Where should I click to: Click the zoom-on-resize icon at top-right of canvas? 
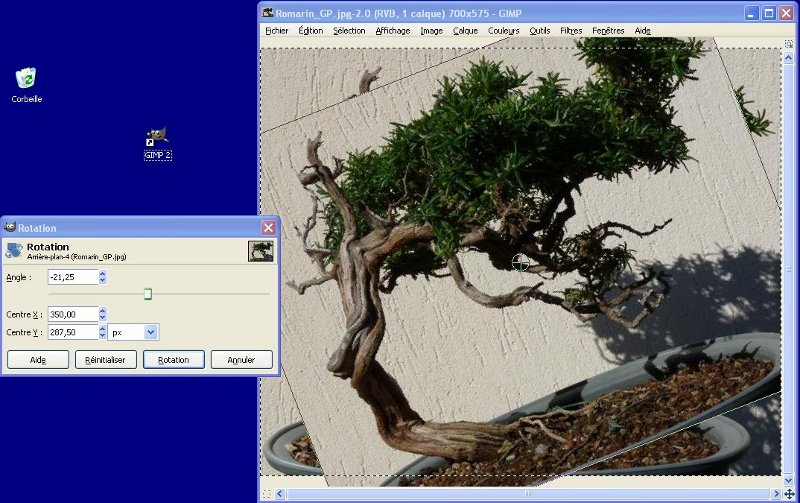pyautogui.click(x=789, y=44)
